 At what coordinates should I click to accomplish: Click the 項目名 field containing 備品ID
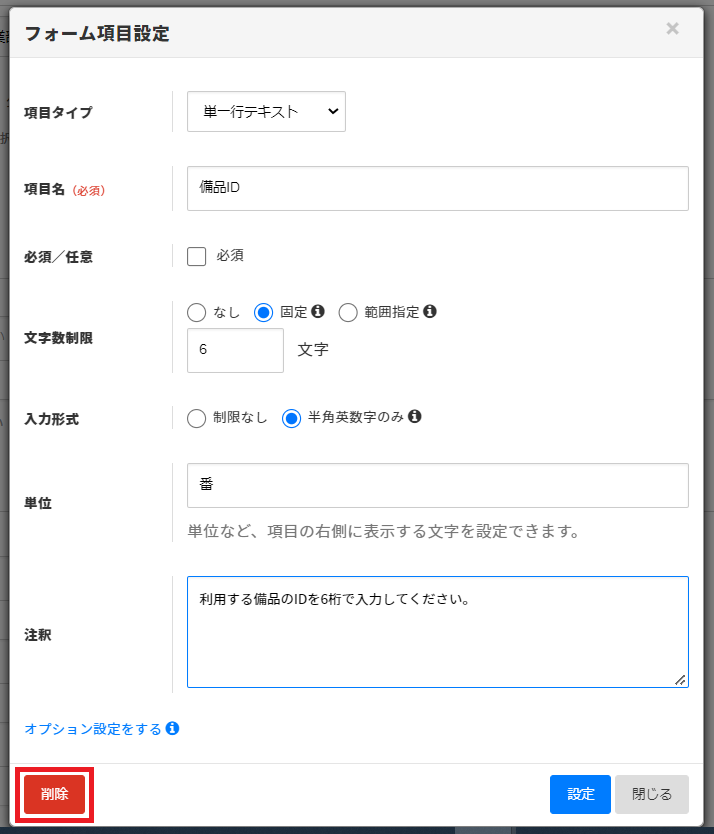[x=437, y=188]
